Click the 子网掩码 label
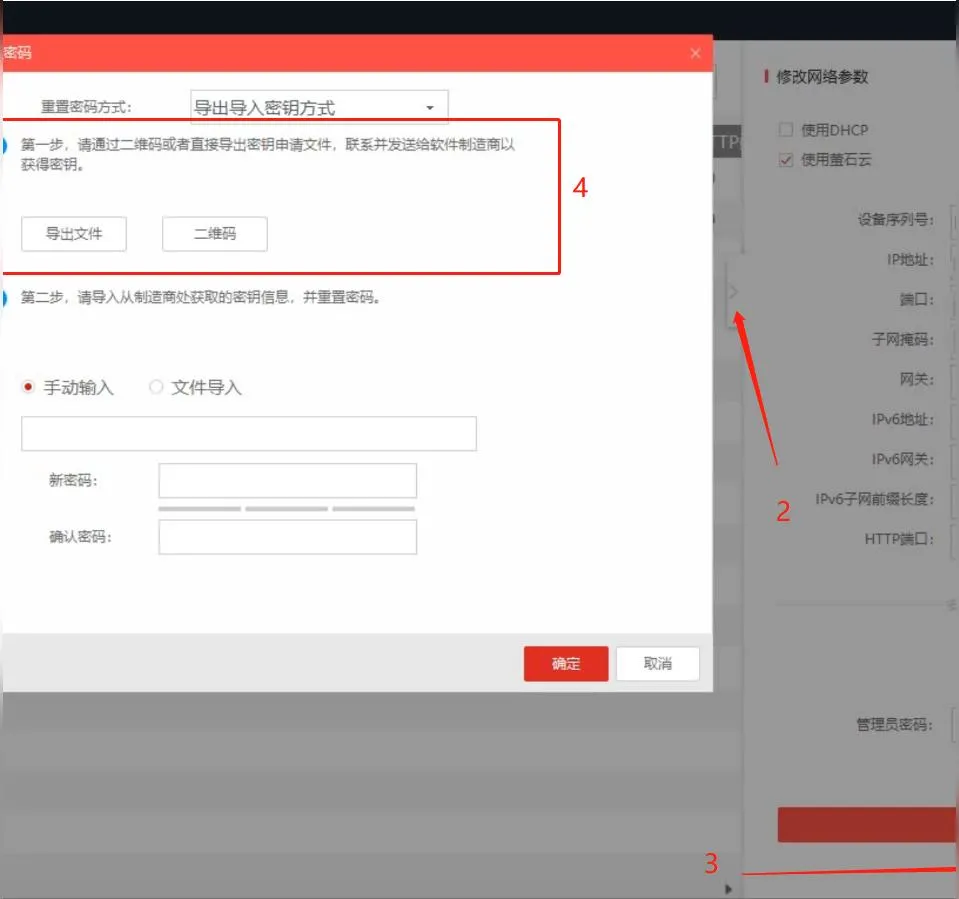This screenshot has width=959, height=899. (903, 339)
